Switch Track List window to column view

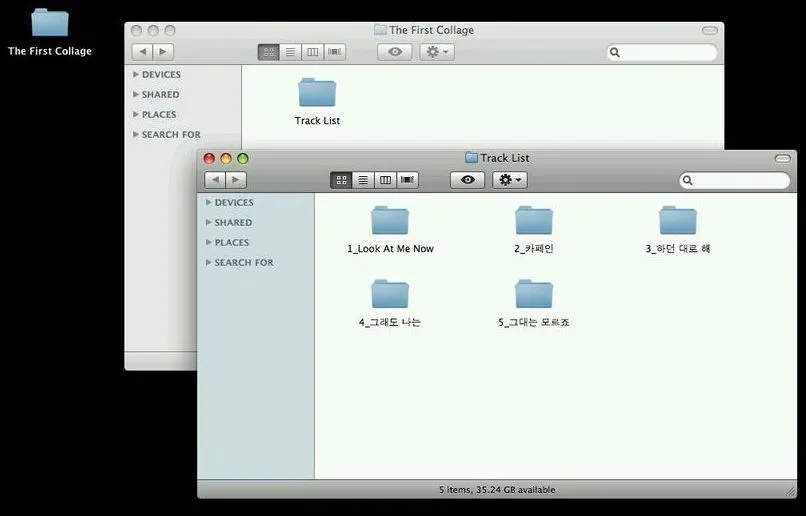click(385, 180)
